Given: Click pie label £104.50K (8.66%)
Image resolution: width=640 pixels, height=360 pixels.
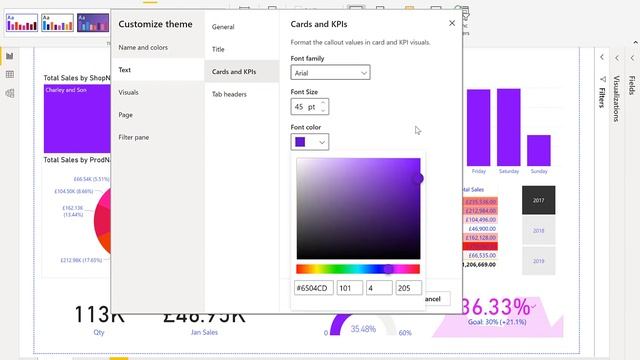Looking at the screenshot, I should [x=73, y=191].
